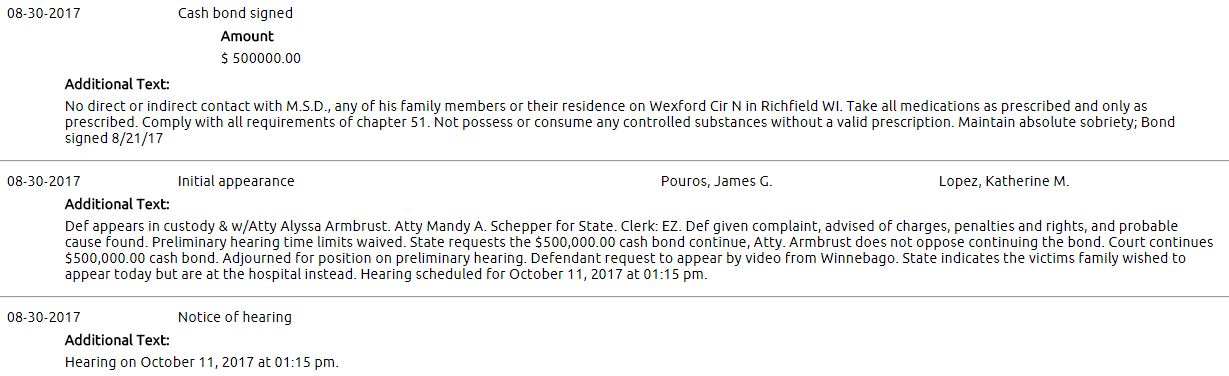The image size is (1229, 376).
Task: Click the line ending Hearing scheduled for October 11
Action: [x=386, y=275]
